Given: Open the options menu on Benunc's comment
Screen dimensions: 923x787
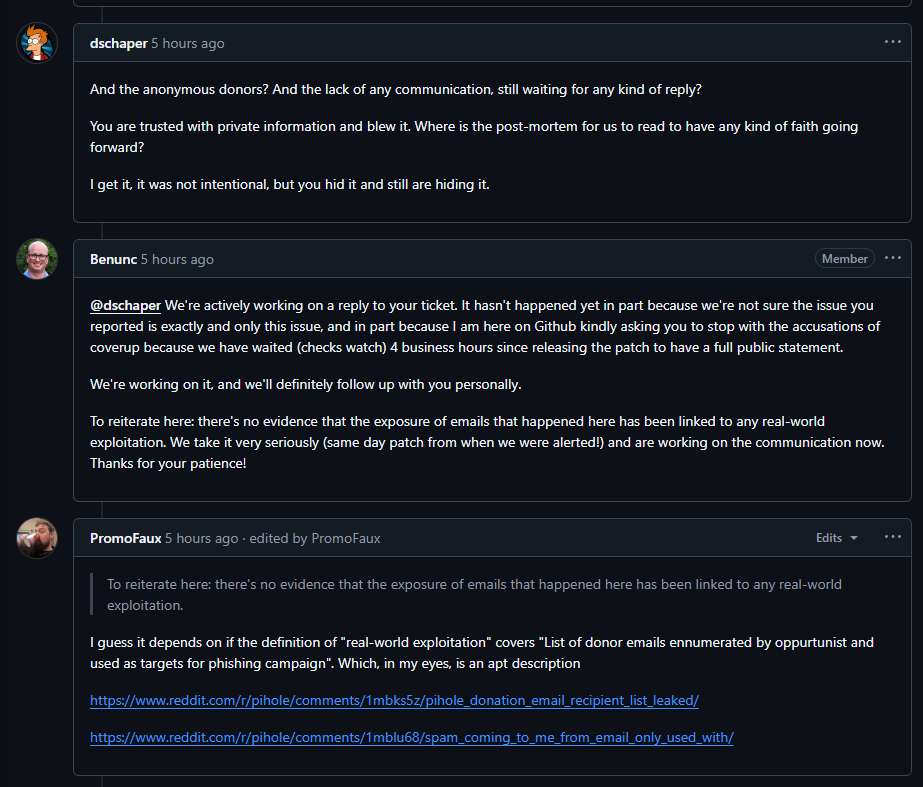Looking at the screenshot, I should pos(892,258).
